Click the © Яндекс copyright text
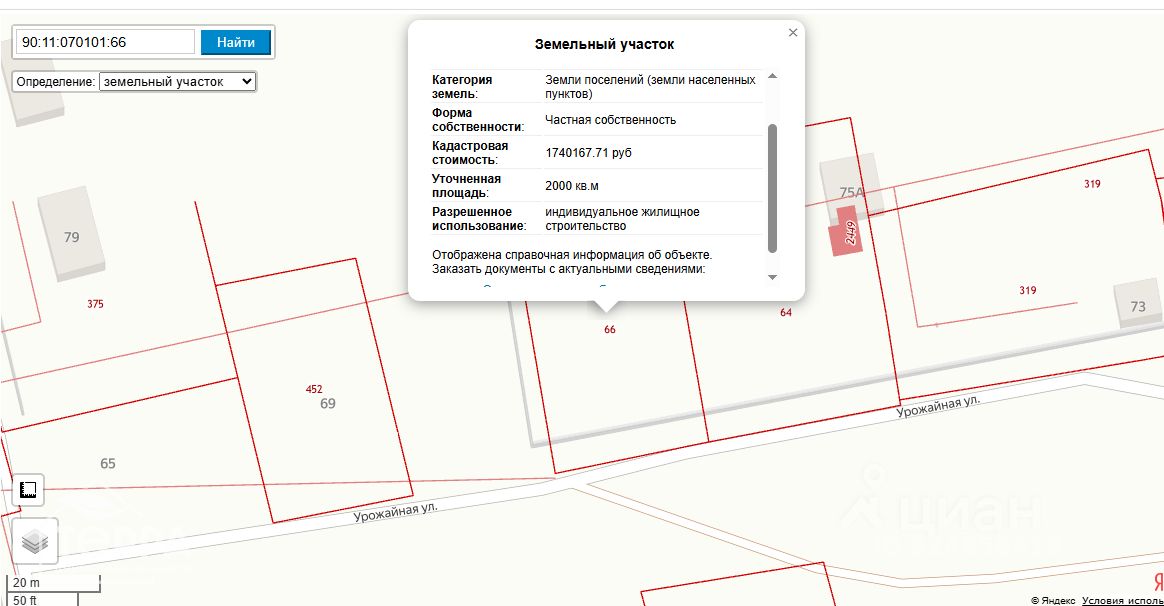The width and height of the screenshot is (1164, 606). [1053, 600]
